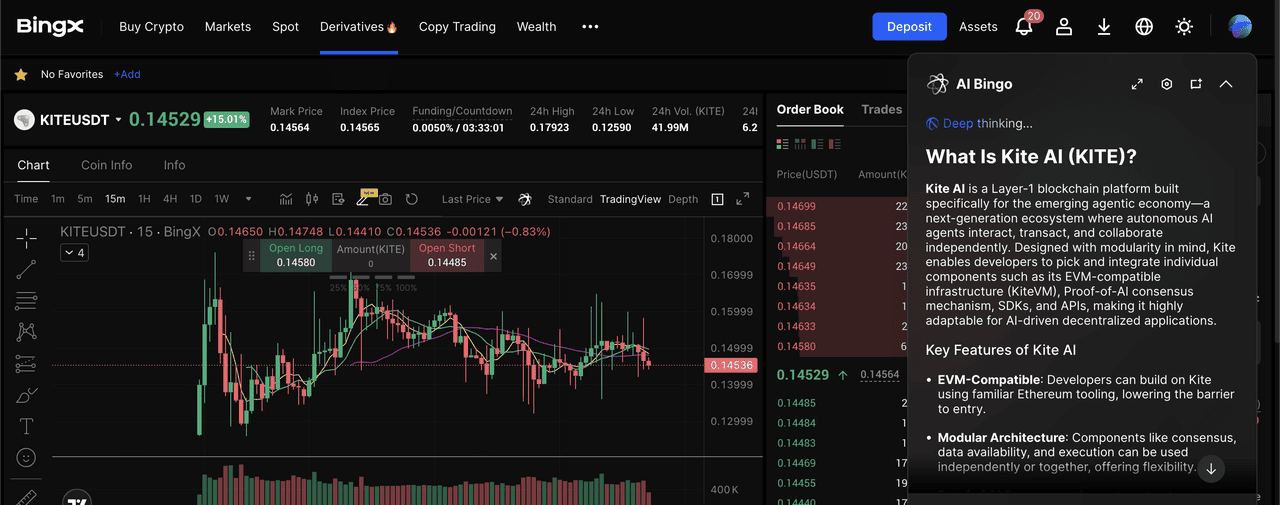Start a new AI Bingo chat
This screenshot has height=505, width=1280.
[x=1196, y=84]
